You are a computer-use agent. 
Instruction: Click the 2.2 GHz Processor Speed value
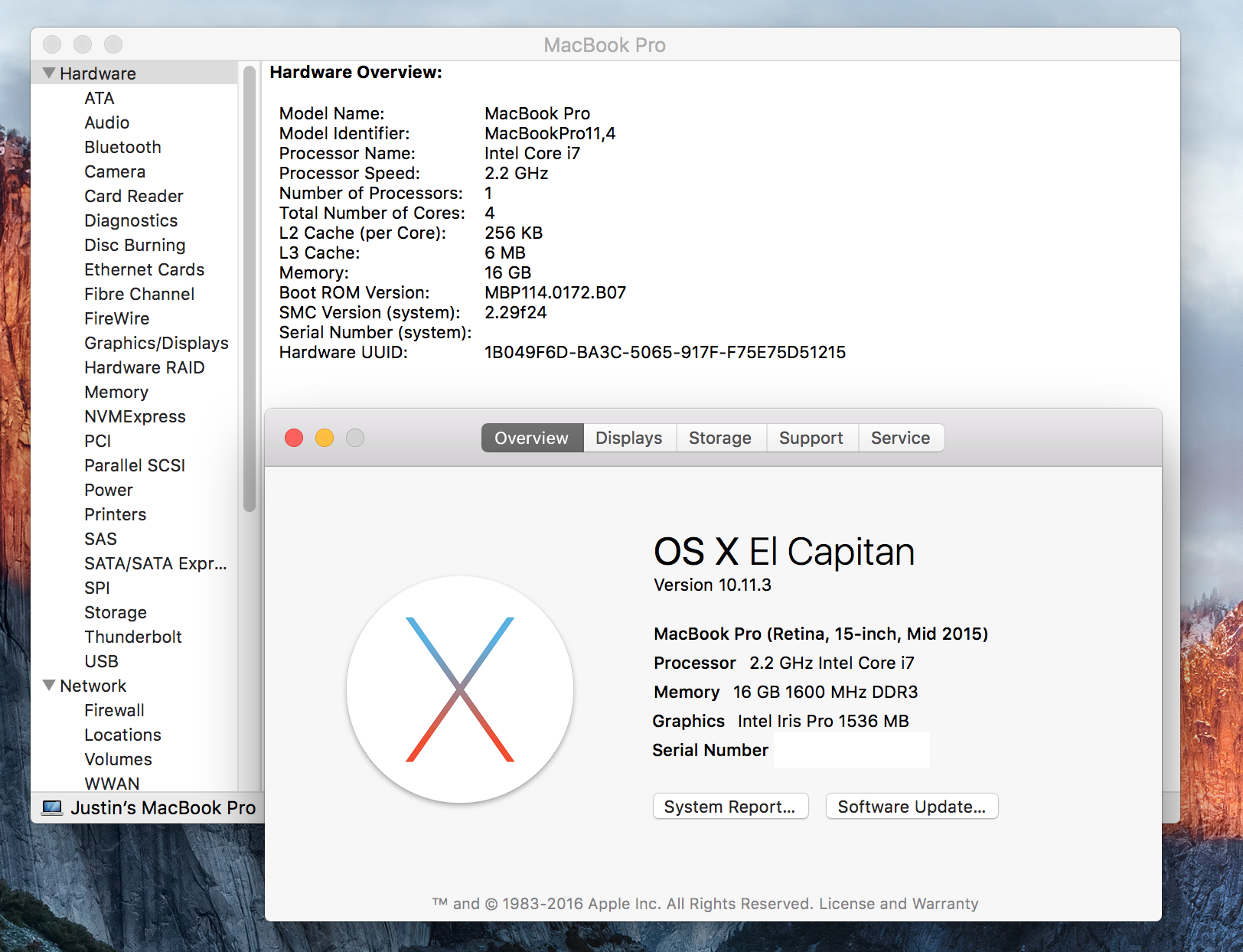tap(516, 173)
